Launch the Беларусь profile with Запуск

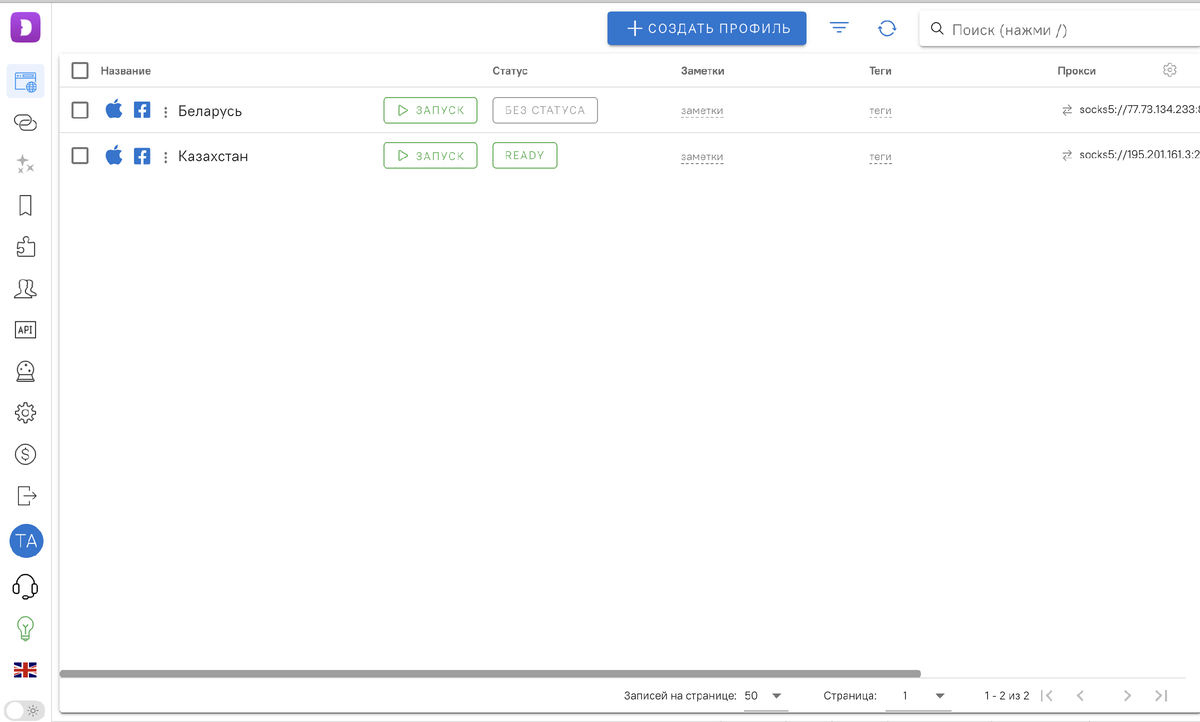click(x=430, y=110)
